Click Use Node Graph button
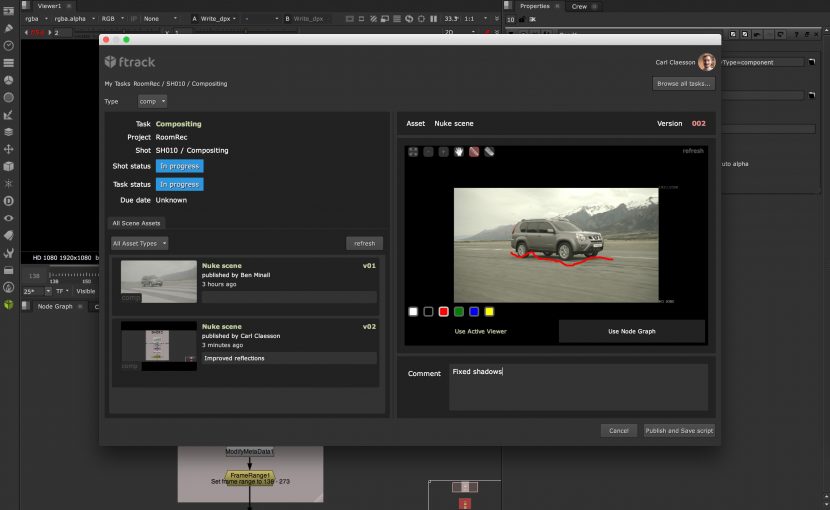The width and height of the screenshot is (830, 510). [631, 332]
